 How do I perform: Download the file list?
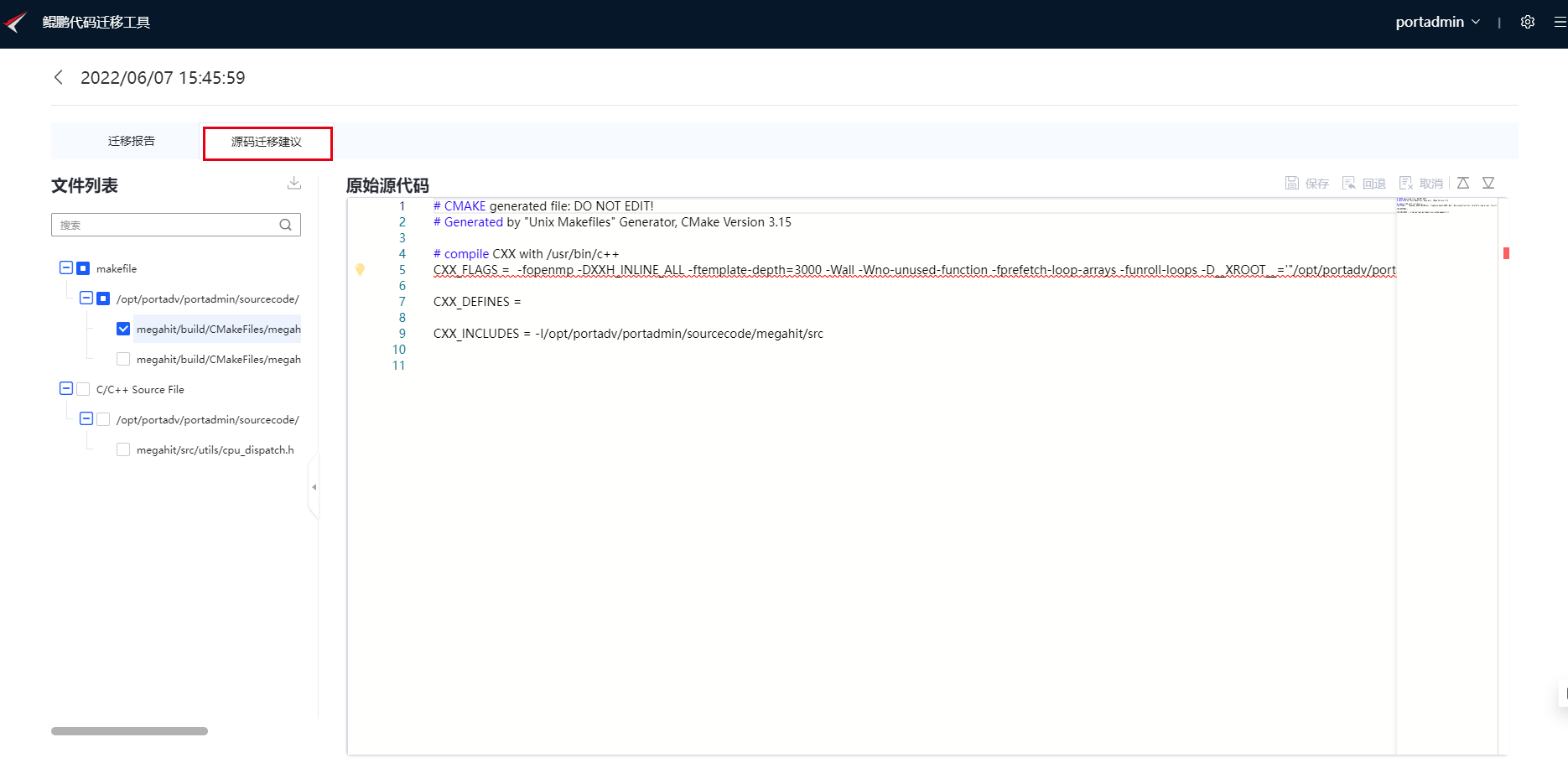pos(294,183)
